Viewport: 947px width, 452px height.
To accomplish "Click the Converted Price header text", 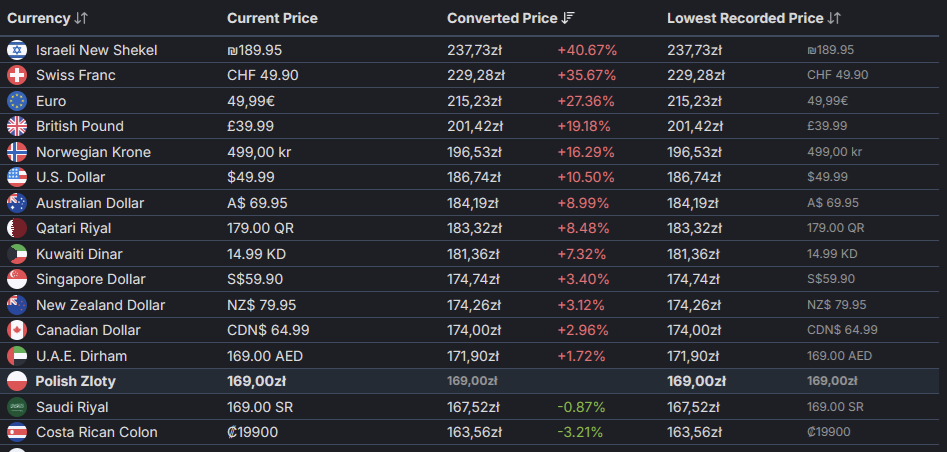I will click(x=502, y=19).
